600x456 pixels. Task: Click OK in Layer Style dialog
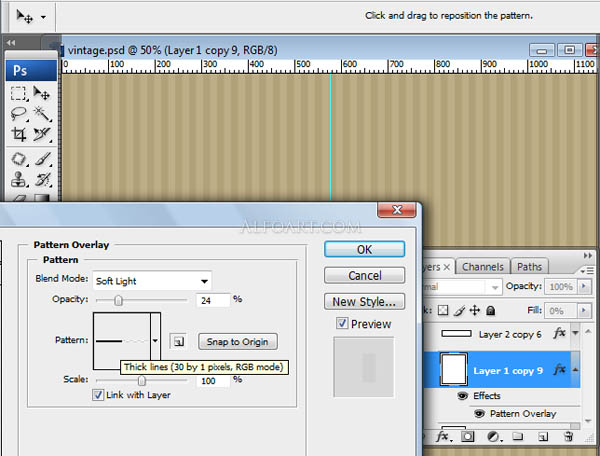(364, 249)
